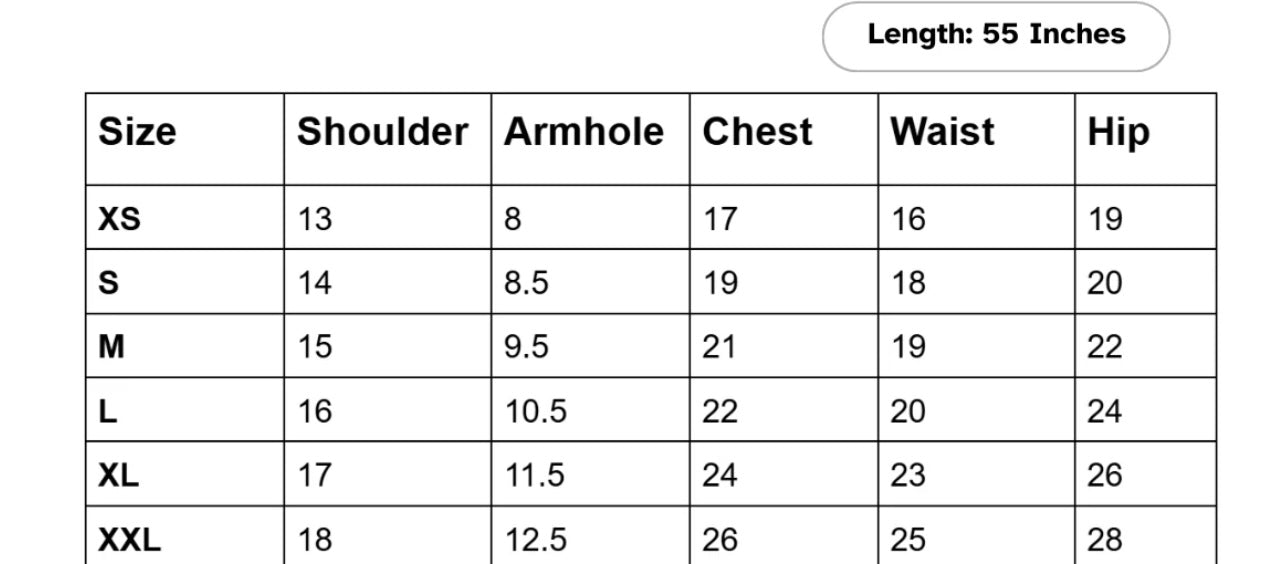Select the M size row label

(111, 347)
